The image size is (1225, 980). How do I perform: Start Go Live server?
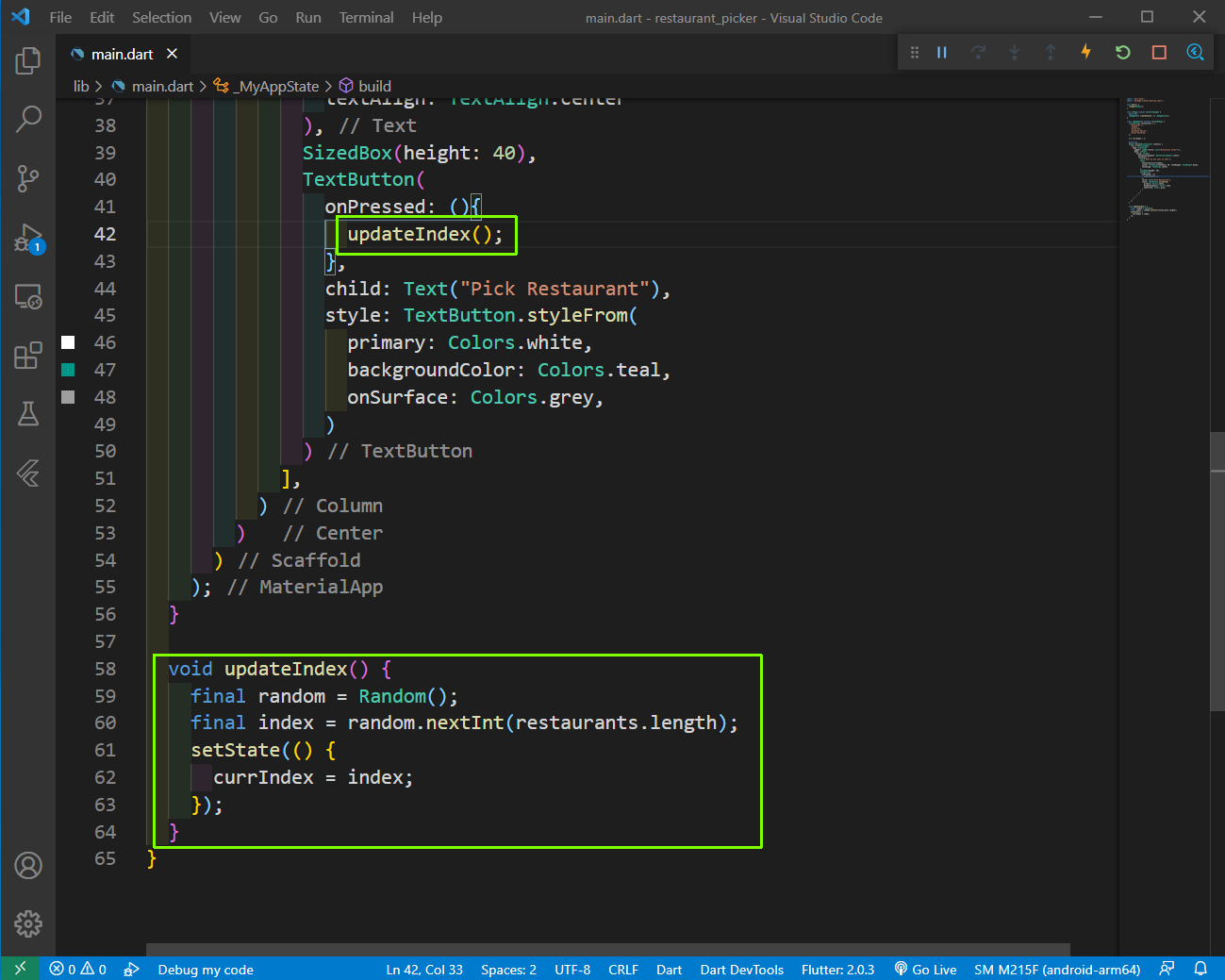coord(925,969)
